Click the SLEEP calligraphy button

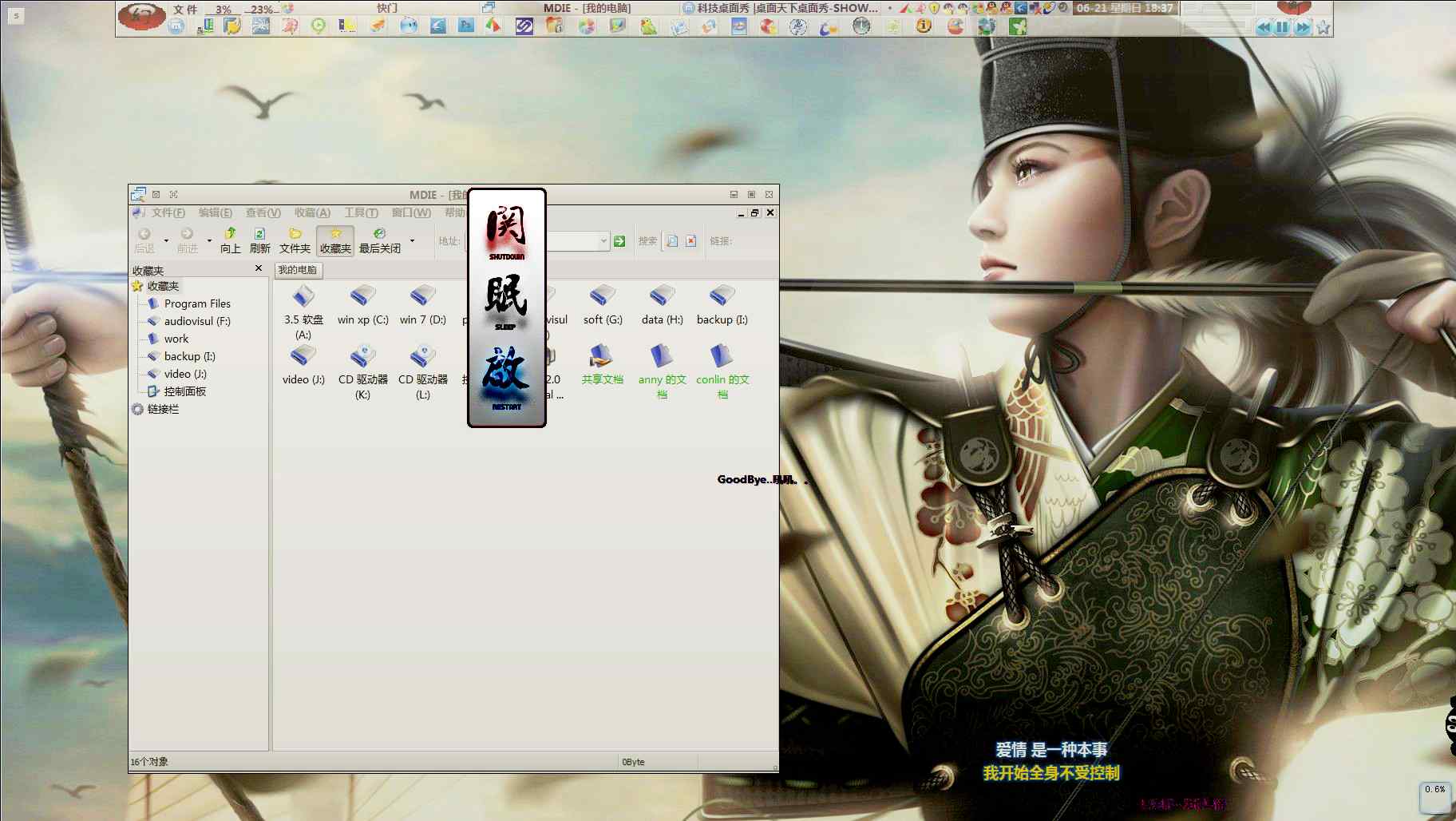click(x=506, y=301)
